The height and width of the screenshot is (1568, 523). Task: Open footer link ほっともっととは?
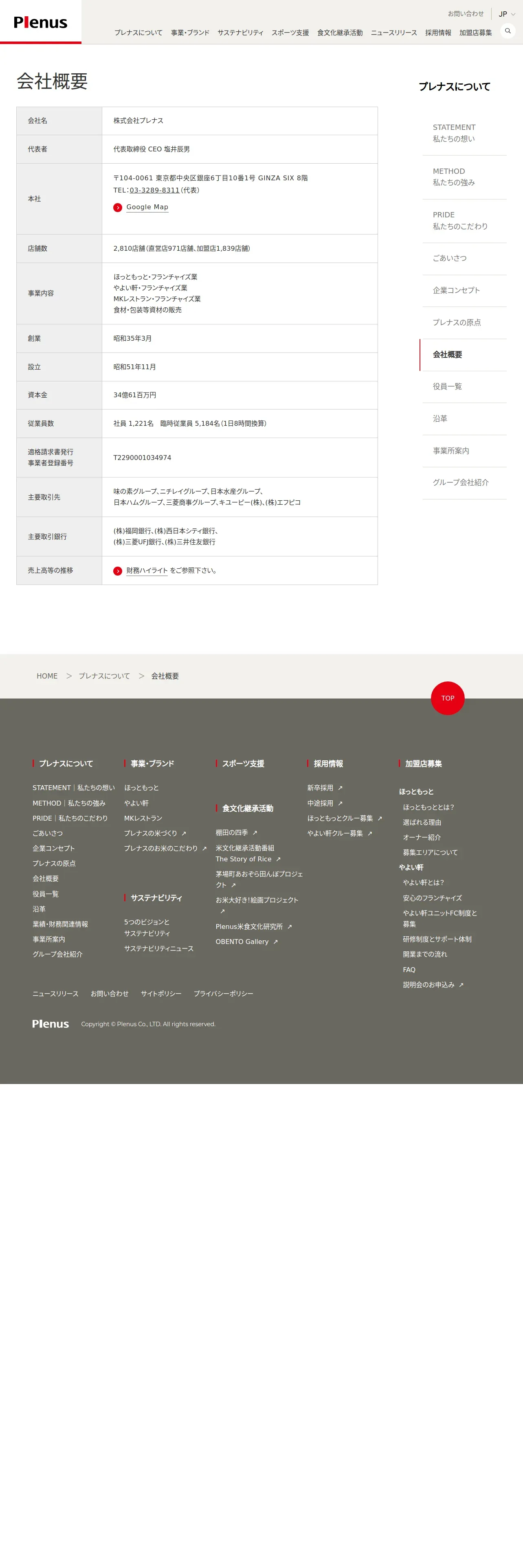(x=429, y=808)
